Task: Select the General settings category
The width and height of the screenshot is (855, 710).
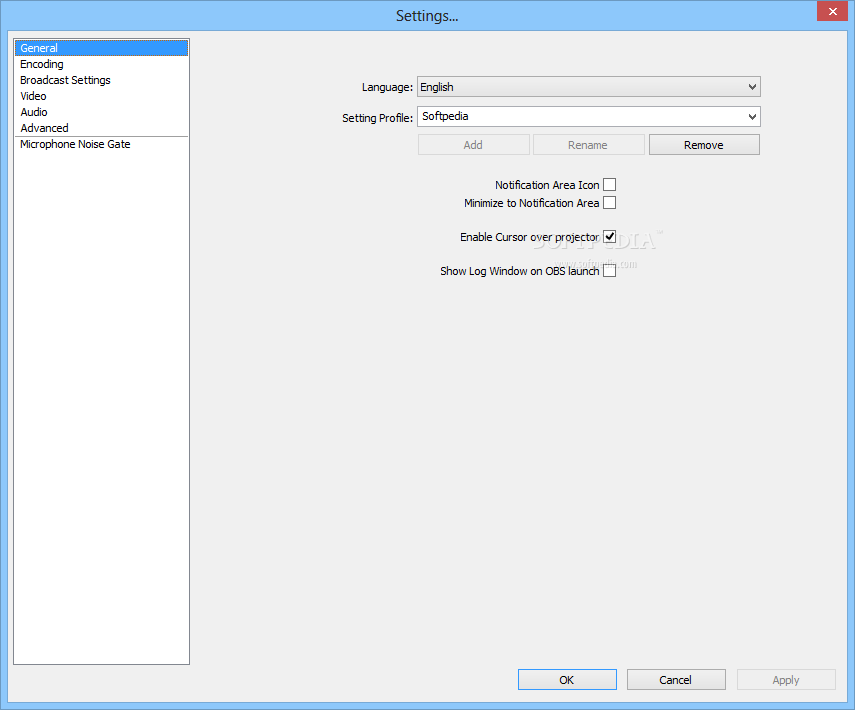Action: tap(101, 48)
